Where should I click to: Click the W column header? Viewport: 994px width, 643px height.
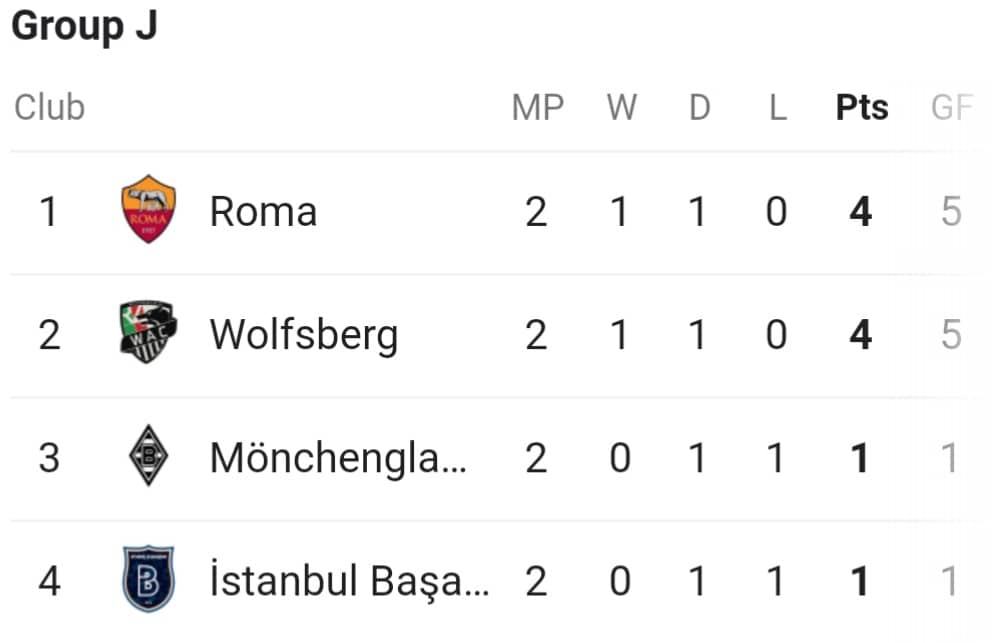621,107
